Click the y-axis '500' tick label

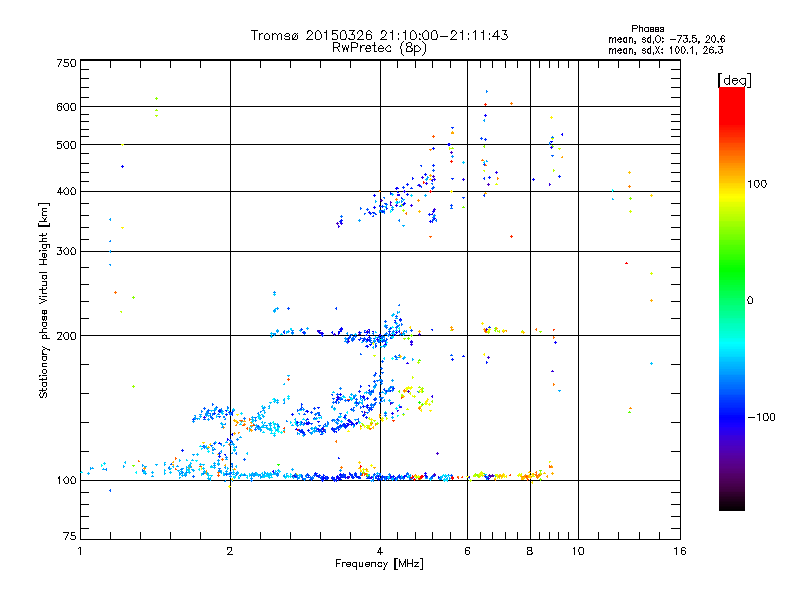point(66,145)
